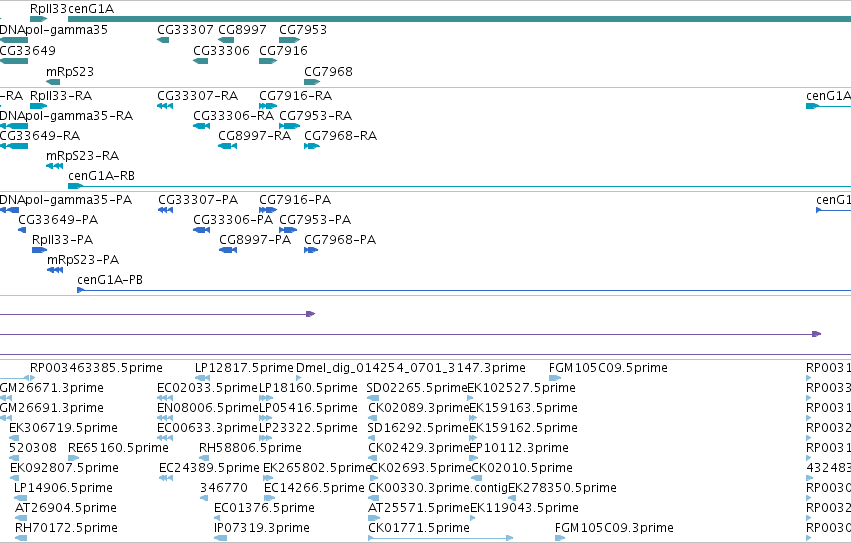Select the IP07319.3prime EST
The image size is (851, 543).
[220, 539]
